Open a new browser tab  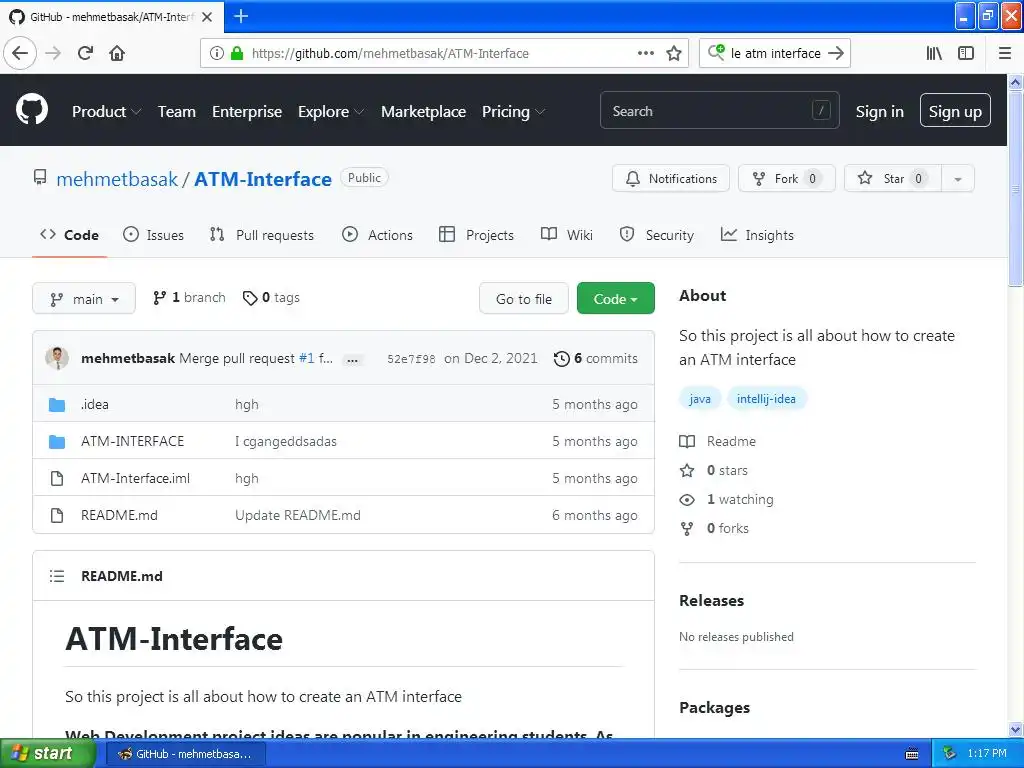[x=241, y=16]
